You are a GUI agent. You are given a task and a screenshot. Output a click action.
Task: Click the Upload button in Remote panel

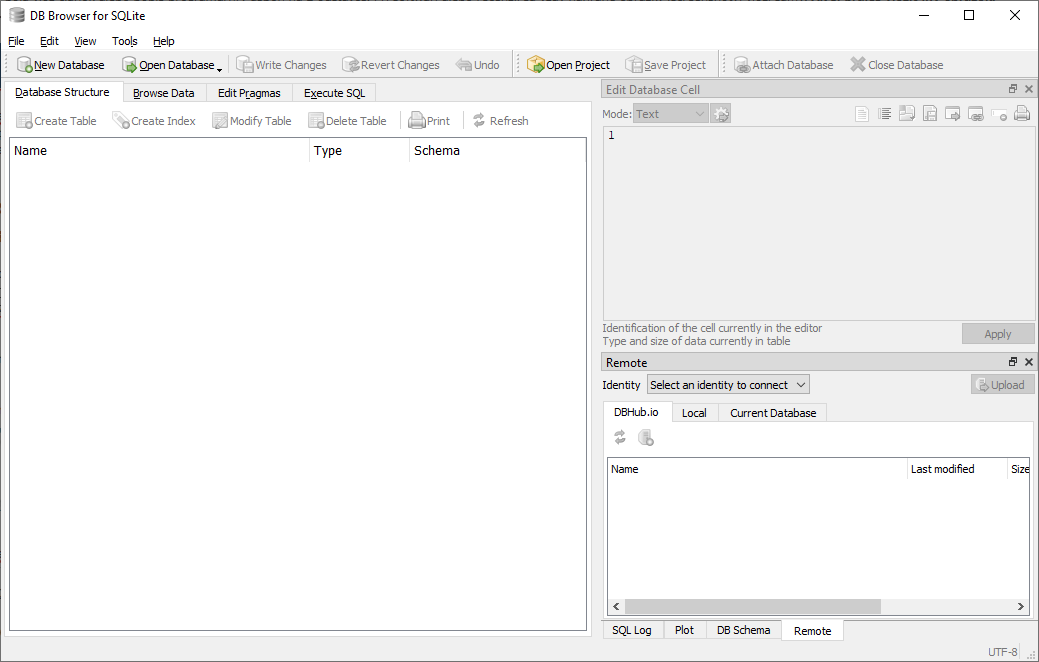1001,384
